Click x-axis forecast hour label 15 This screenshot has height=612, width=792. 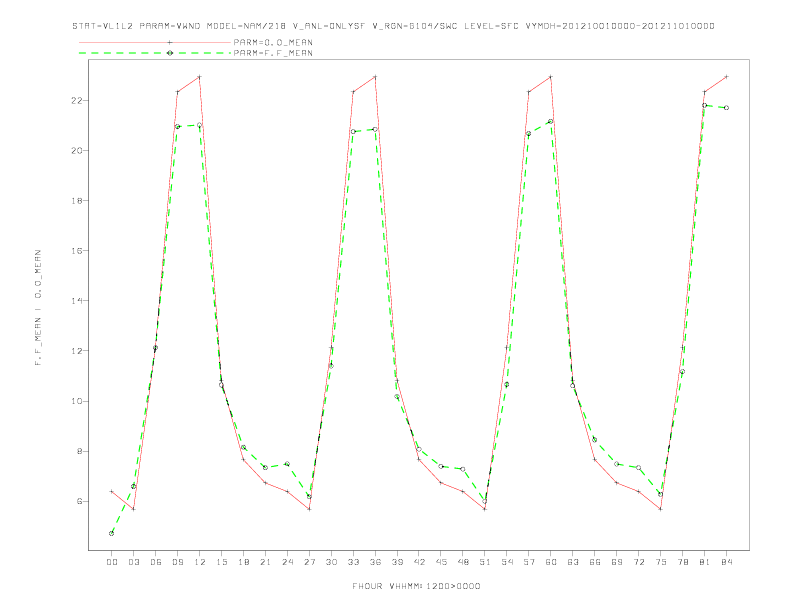coord(221,562)
